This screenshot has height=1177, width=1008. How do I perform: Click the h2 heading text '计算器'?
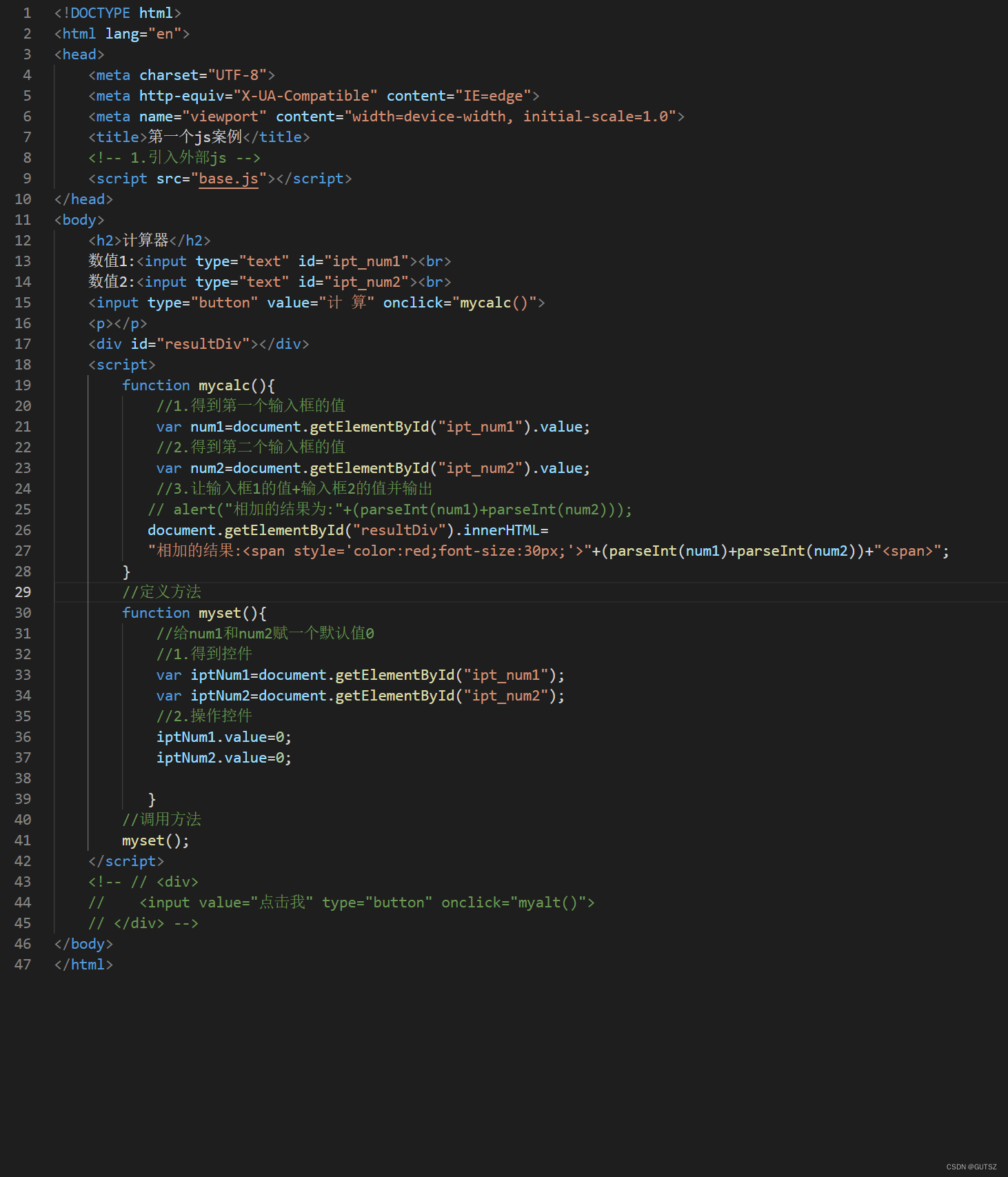pyautogui.click(x=145, y=241)
